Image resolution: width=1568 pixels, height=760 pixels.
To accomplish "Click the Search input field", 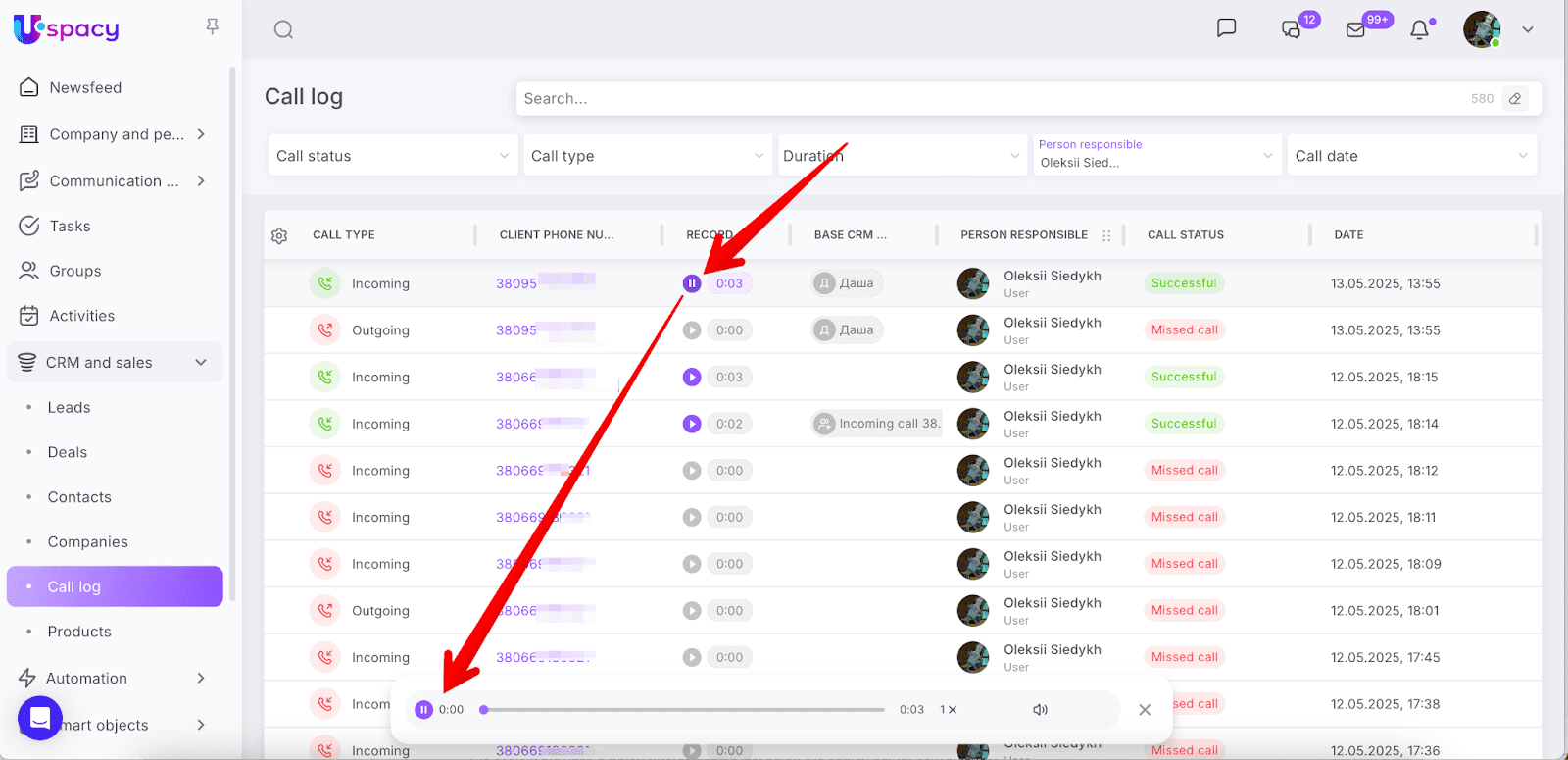I will (980, 99).
